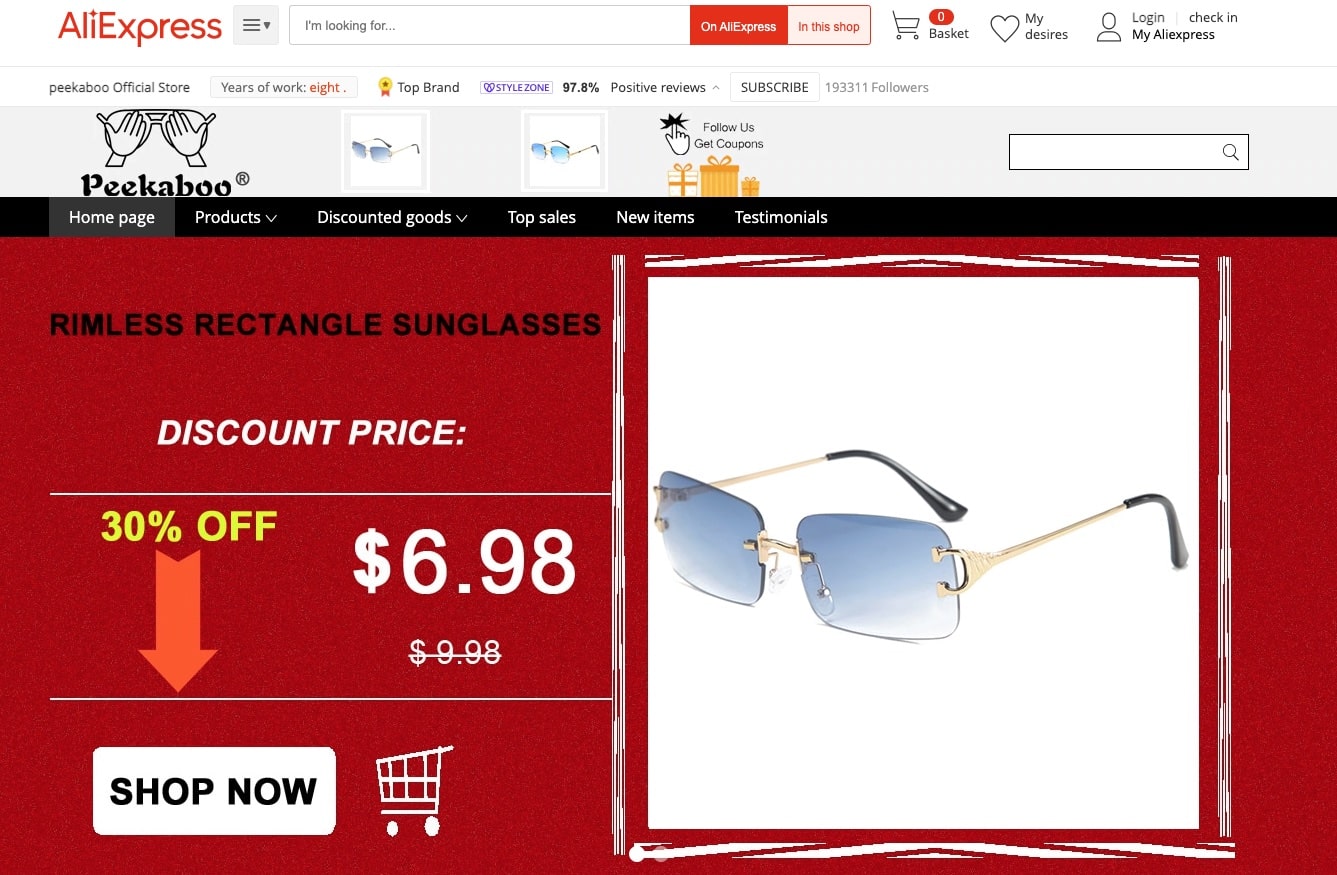Click the AliExpress logo
This screenshot has width=1337, height=875.
[x=140, y=27]
